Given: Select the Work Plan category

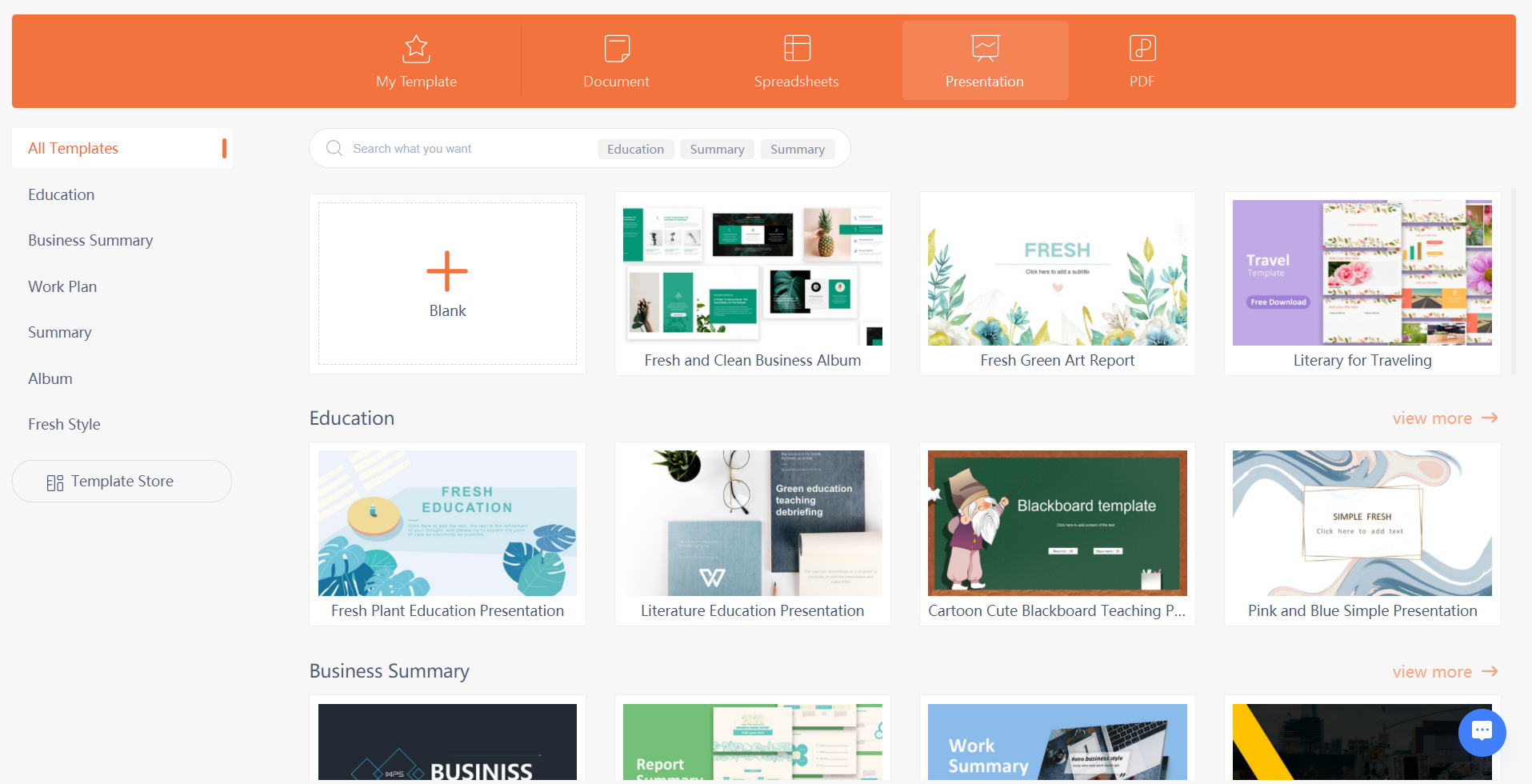Looking at the screenshot, I should pos(62,286).
